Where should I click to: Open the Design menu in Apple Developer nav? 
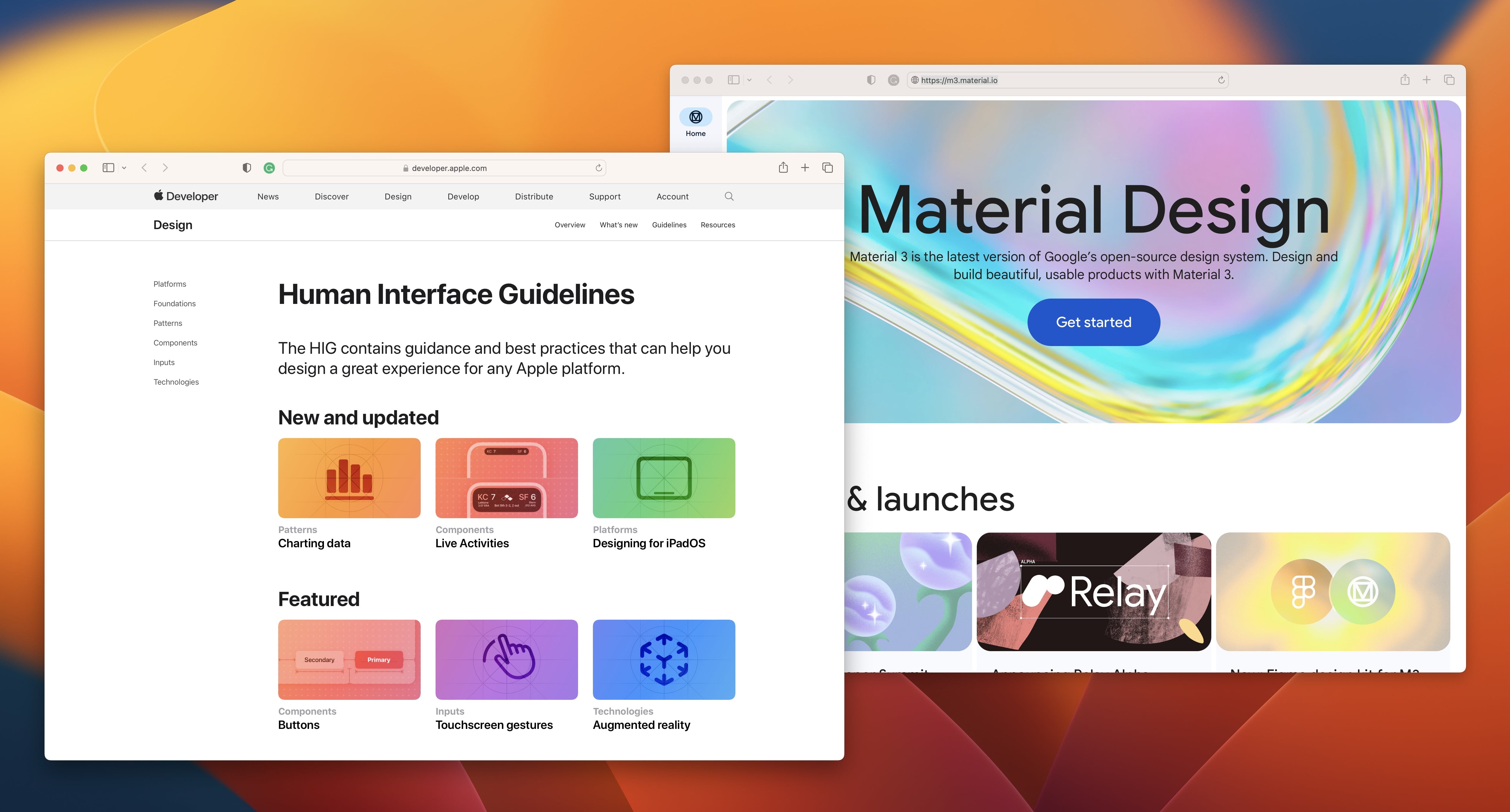tap(398, 196)
